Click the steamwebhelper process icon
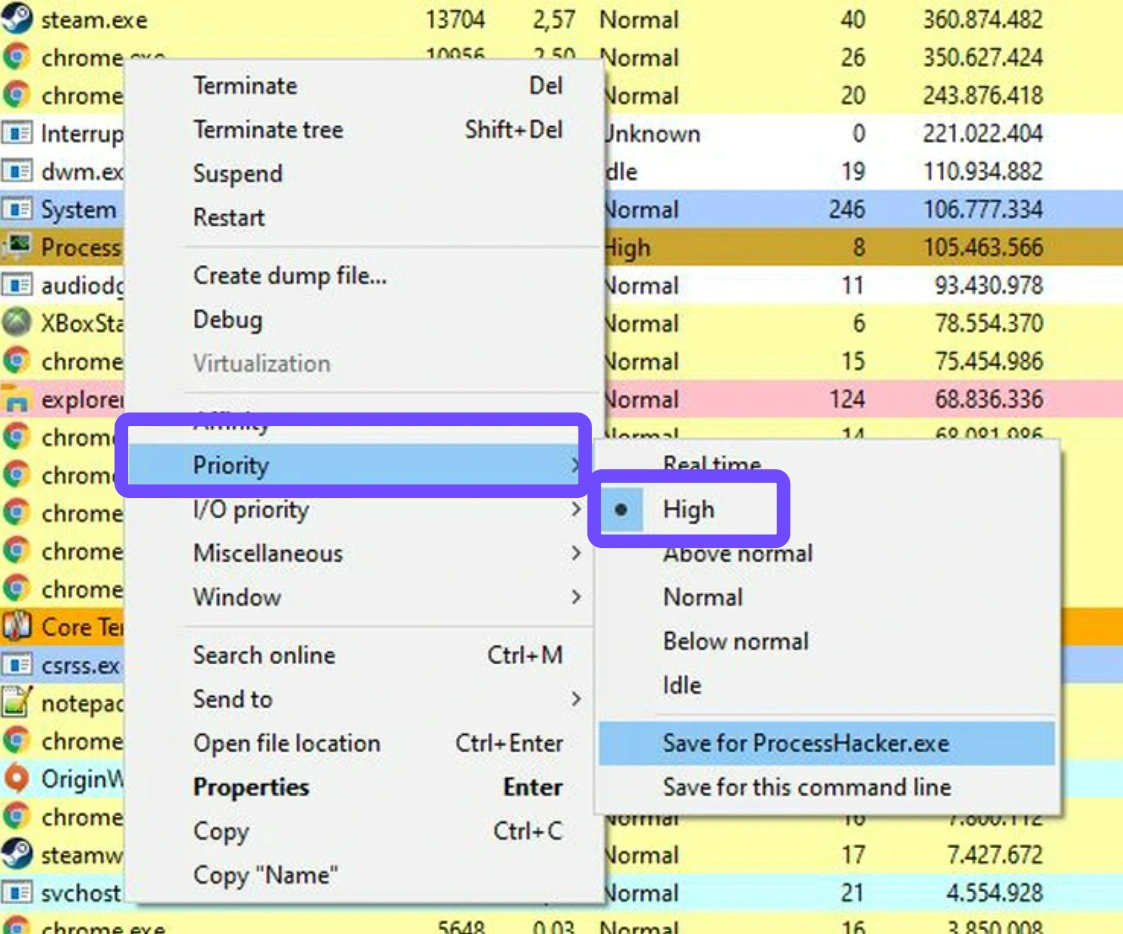This screenshot has width=1123, height=934. click(16, 854)
